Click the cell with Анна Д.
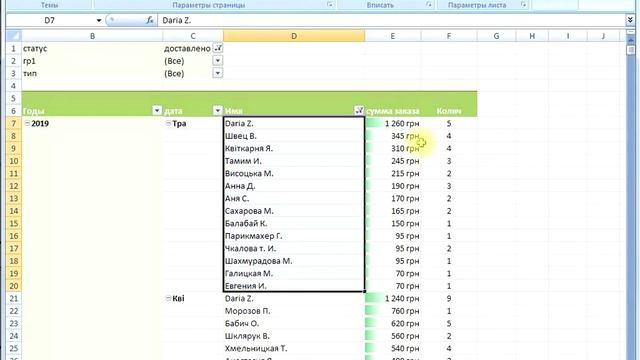The width and height of the screenshot is (640, 360). (x=294, y=186)
